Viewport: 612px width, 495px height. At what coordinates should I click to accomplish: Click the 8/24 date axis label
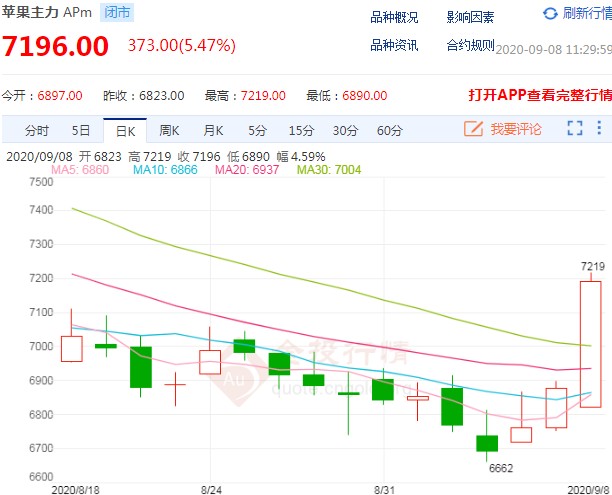tap(211, 490)
